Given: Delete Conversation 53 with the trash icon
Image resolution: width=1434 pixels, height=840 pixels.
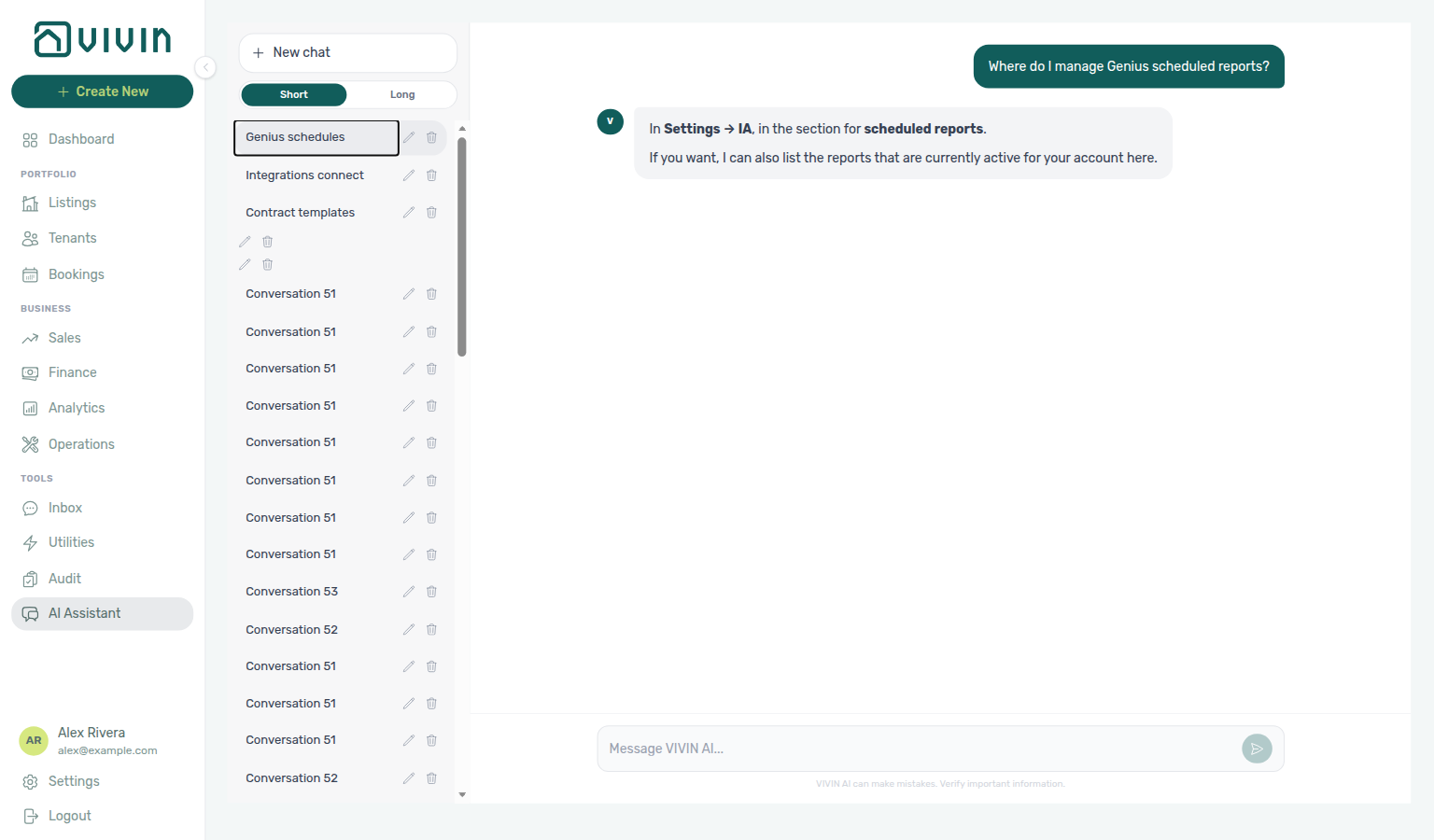Looking at the screenshot, I should 431,592.
